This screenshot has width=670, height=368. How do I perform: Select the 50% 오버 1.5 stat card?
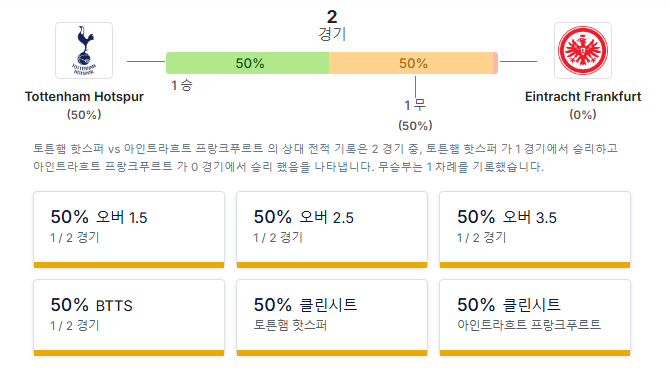click(x=129, y=230)
